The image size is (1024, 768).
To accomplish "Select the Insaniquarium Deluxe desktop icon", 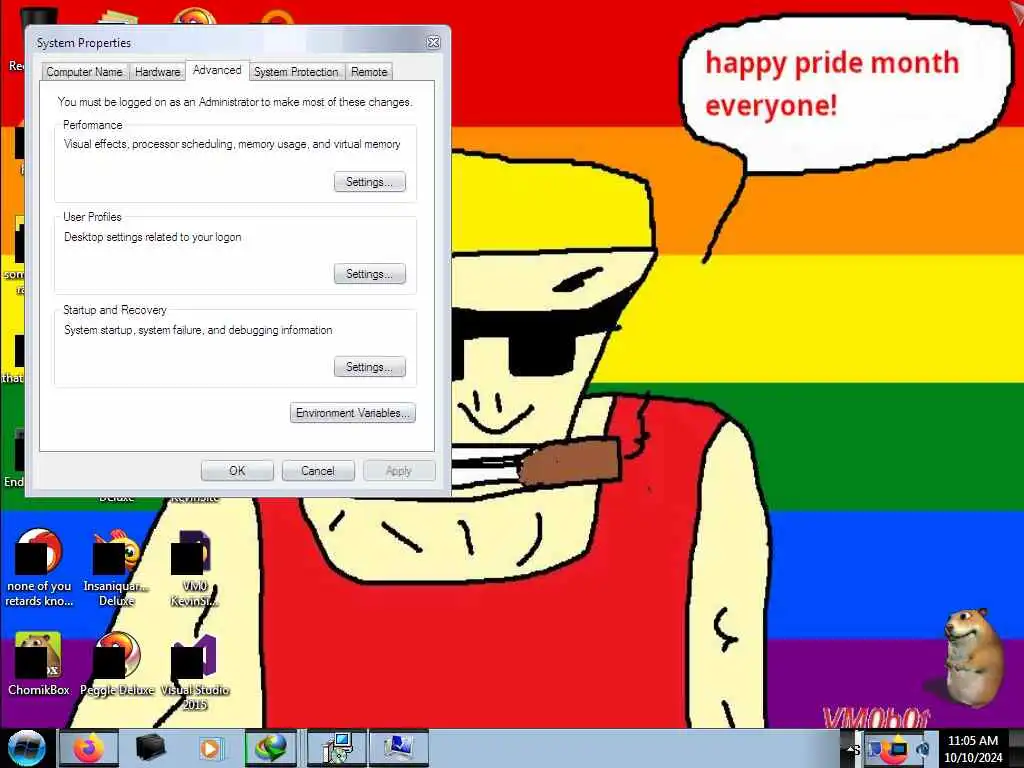I will 117,568.
